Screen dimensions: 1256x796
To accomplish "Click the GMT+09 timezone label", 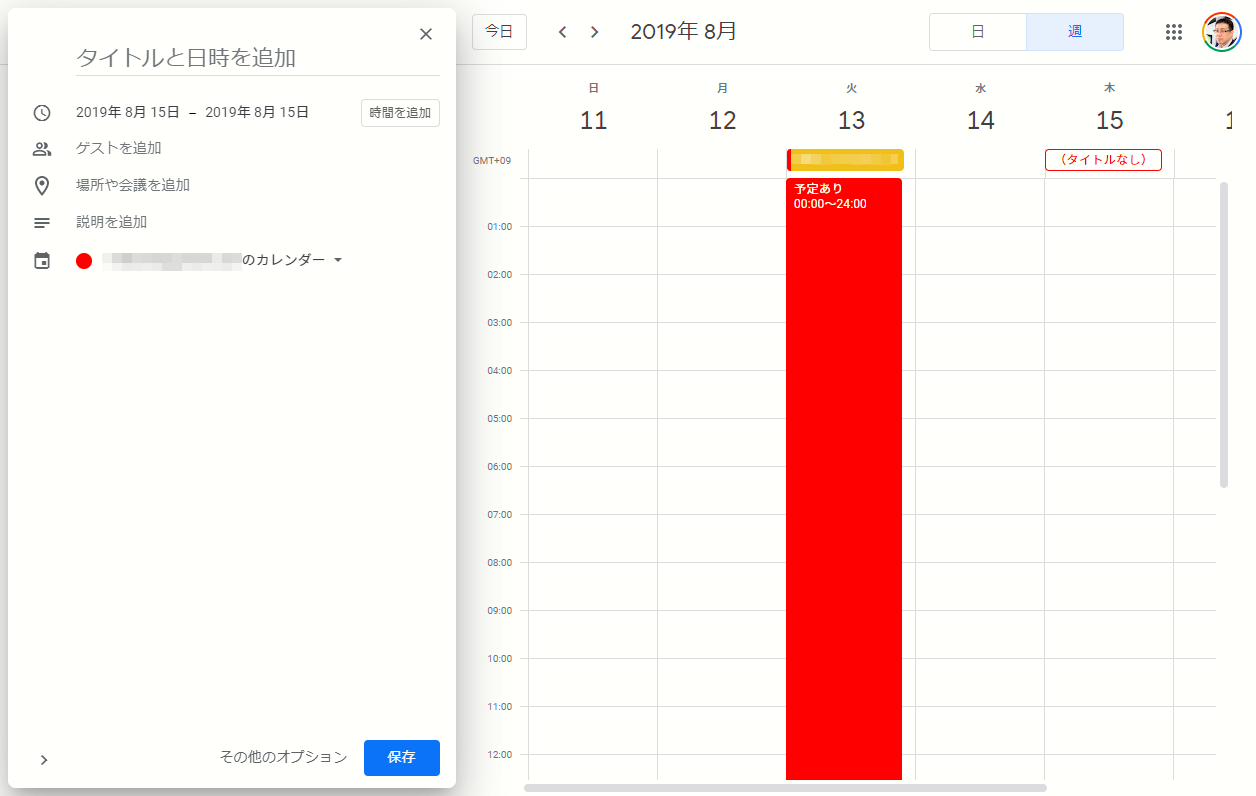I will pyautogui.click(x=492, y=160).
